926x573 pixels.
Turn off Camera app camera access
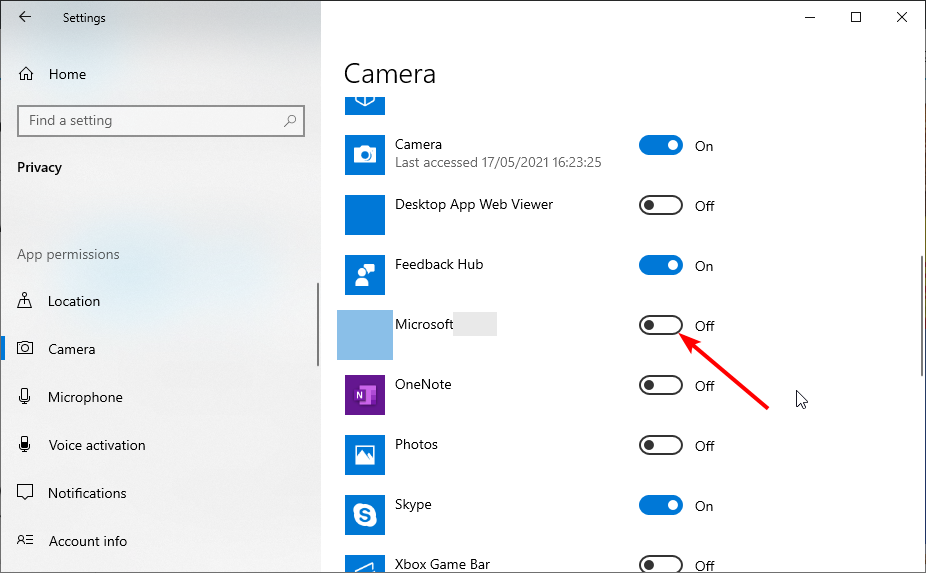[x=660, y=146]
